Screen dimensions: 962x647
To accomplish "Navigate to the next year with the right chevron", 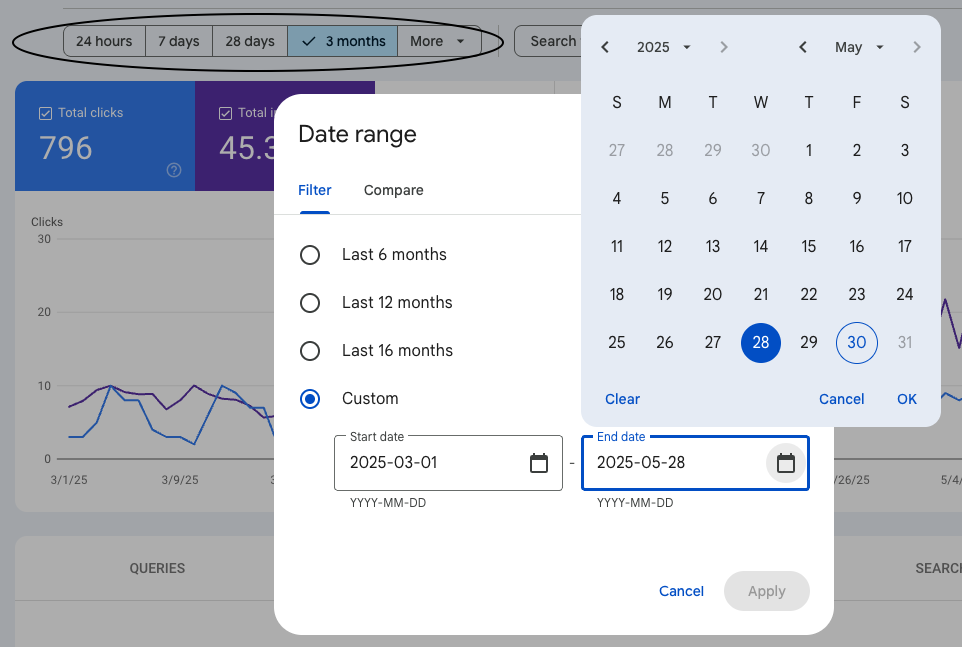I will (x=723, y=46).
